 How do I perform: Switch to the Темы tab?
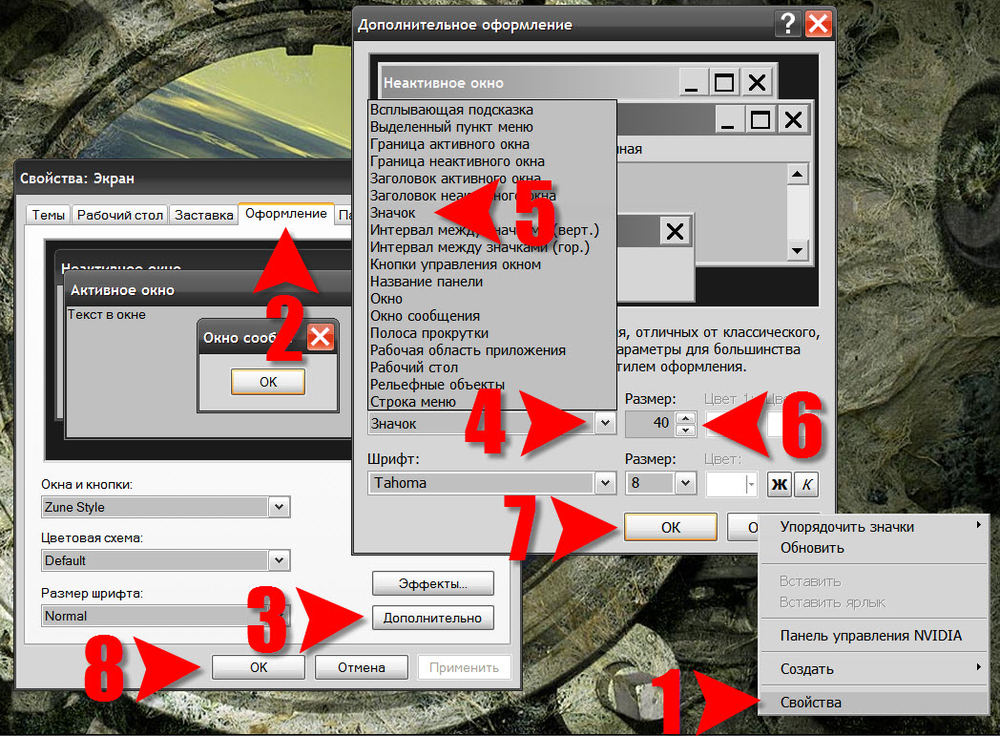click(x=48, y=215)
